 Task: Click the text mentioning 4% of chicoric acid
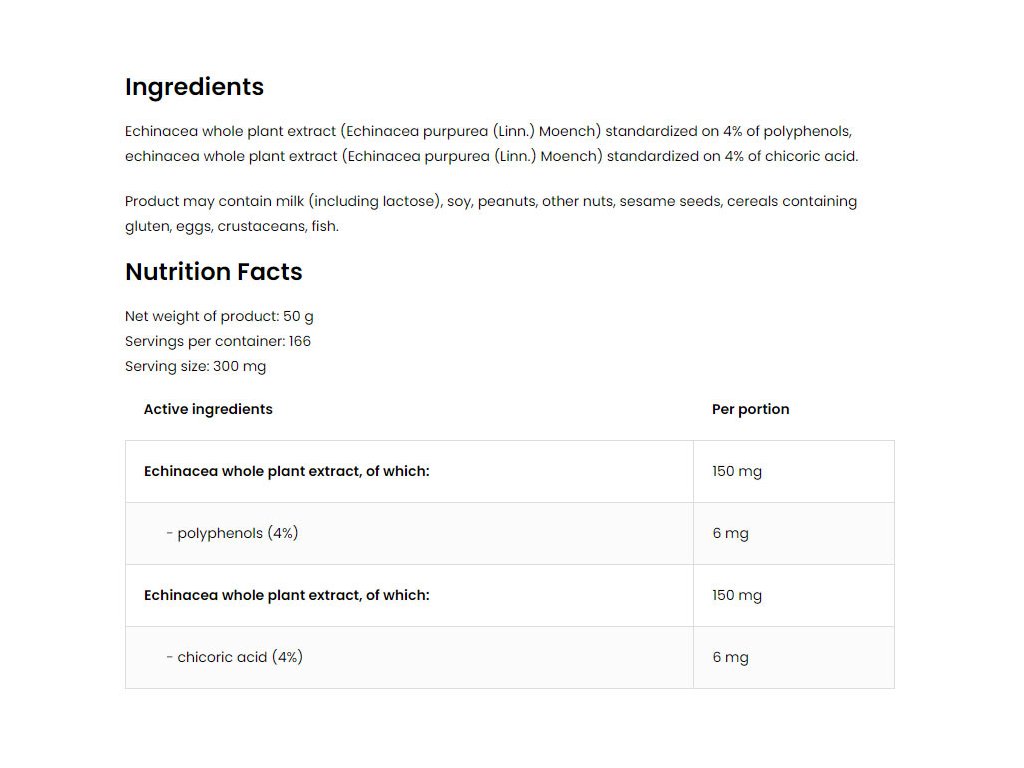[791, 157]
